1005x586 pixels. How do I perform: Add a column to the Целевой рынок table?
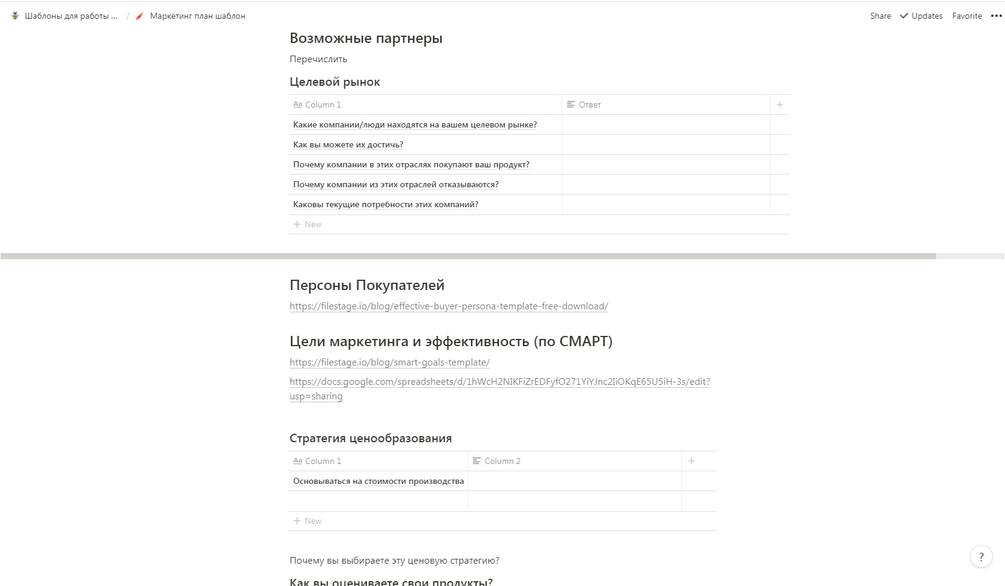coord(779,105)
